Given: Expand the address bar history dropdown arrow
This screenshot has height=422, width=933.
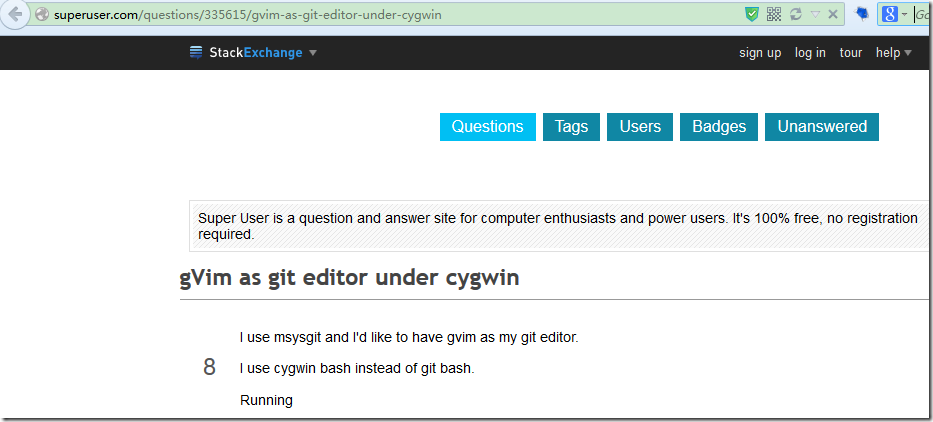Looking at the screenshot, I should [815, 14].
